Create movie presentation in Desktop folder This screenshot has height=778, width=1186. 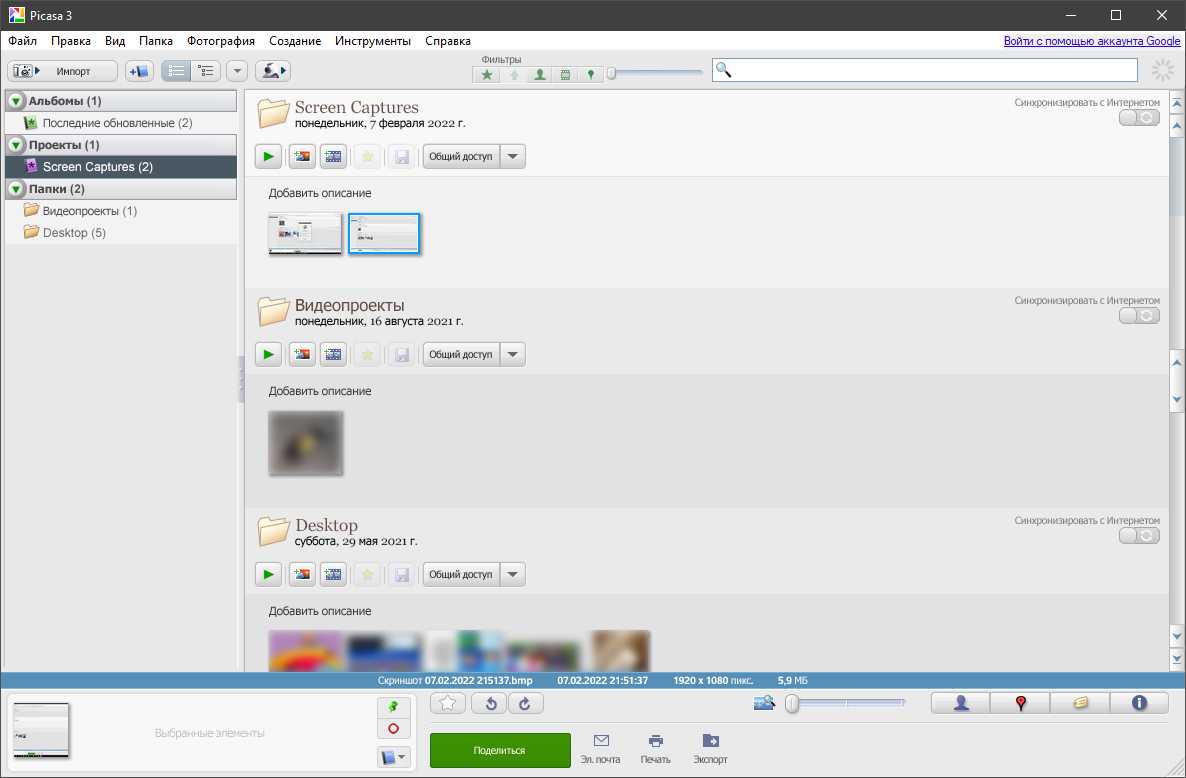point(334,574)
